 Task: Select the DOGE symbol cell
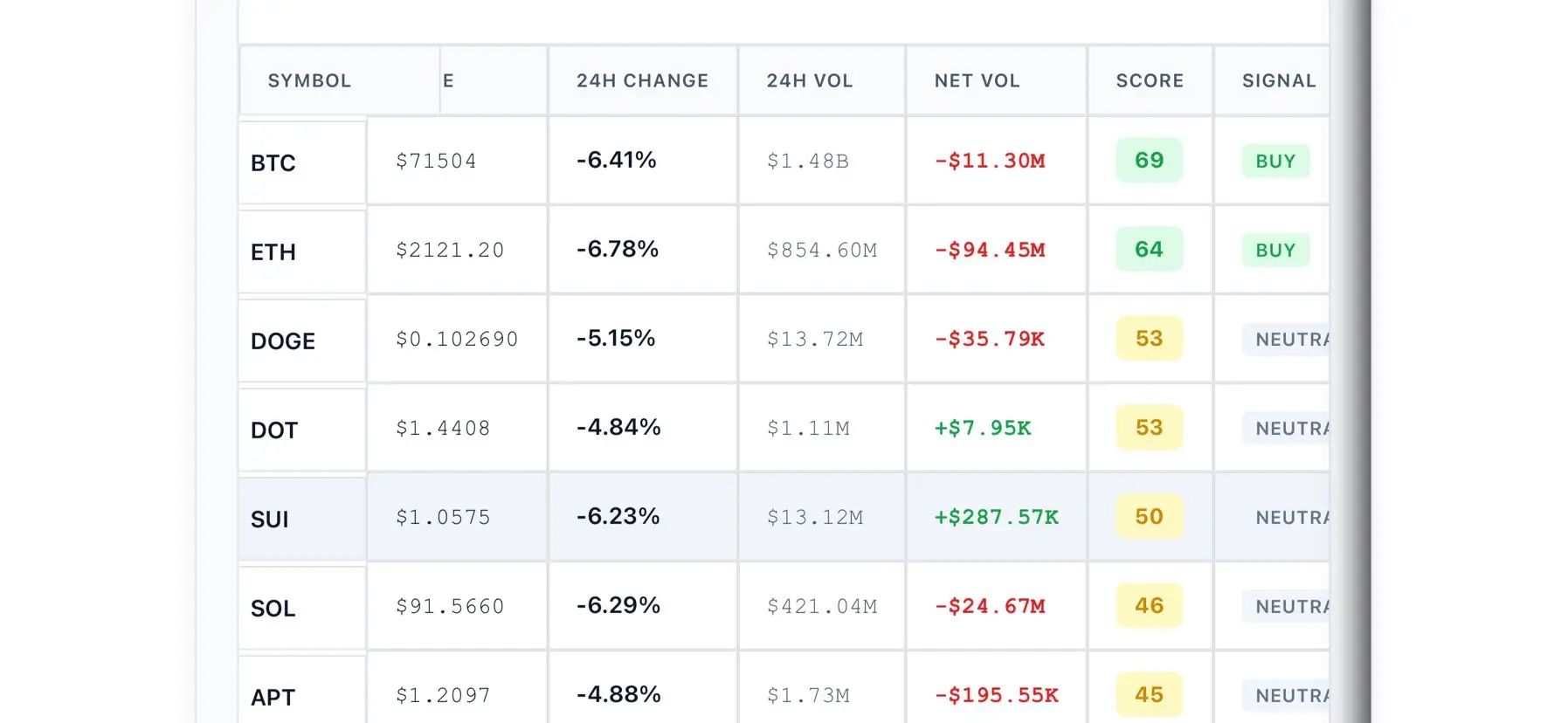283,341
